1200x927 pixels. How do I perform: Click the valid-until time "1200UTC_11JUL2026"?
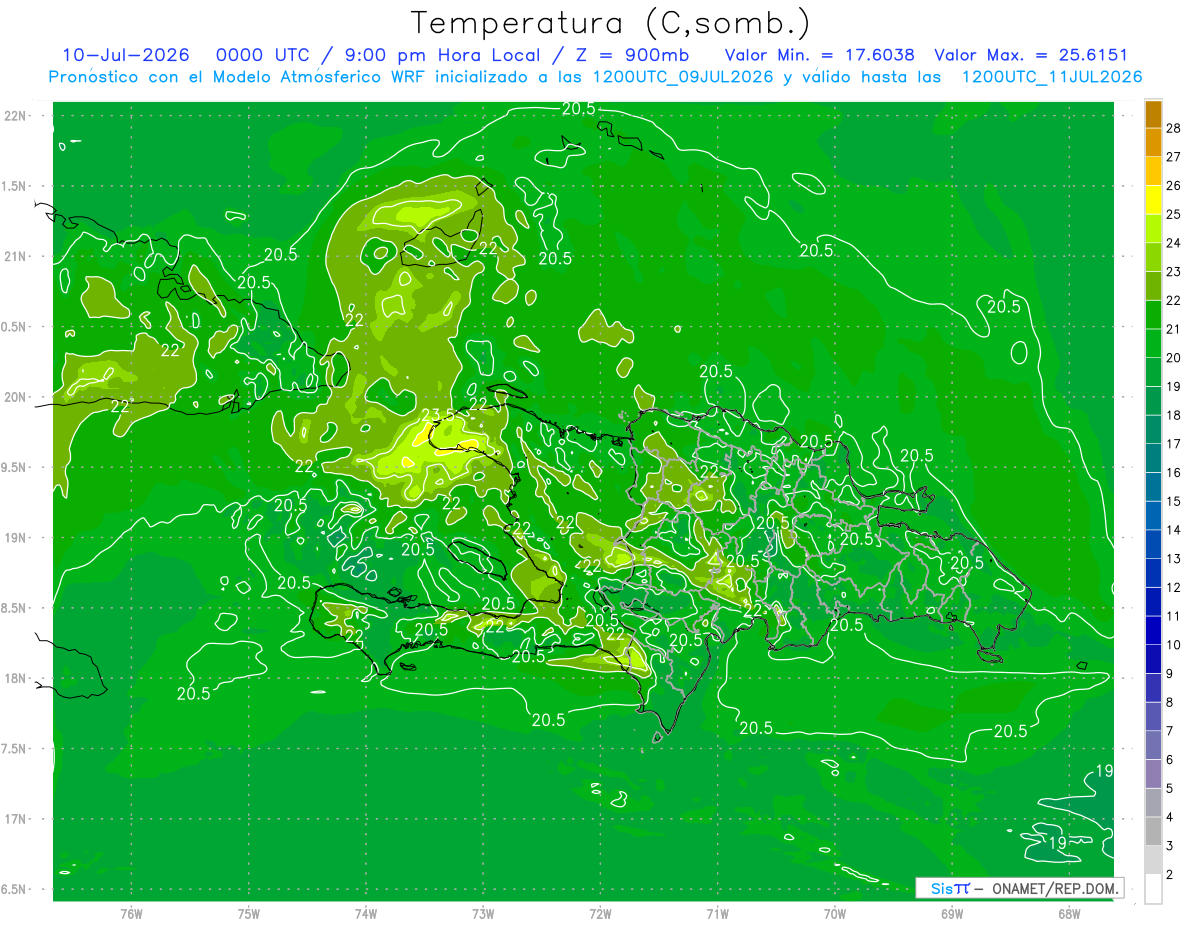(1052, 77)
